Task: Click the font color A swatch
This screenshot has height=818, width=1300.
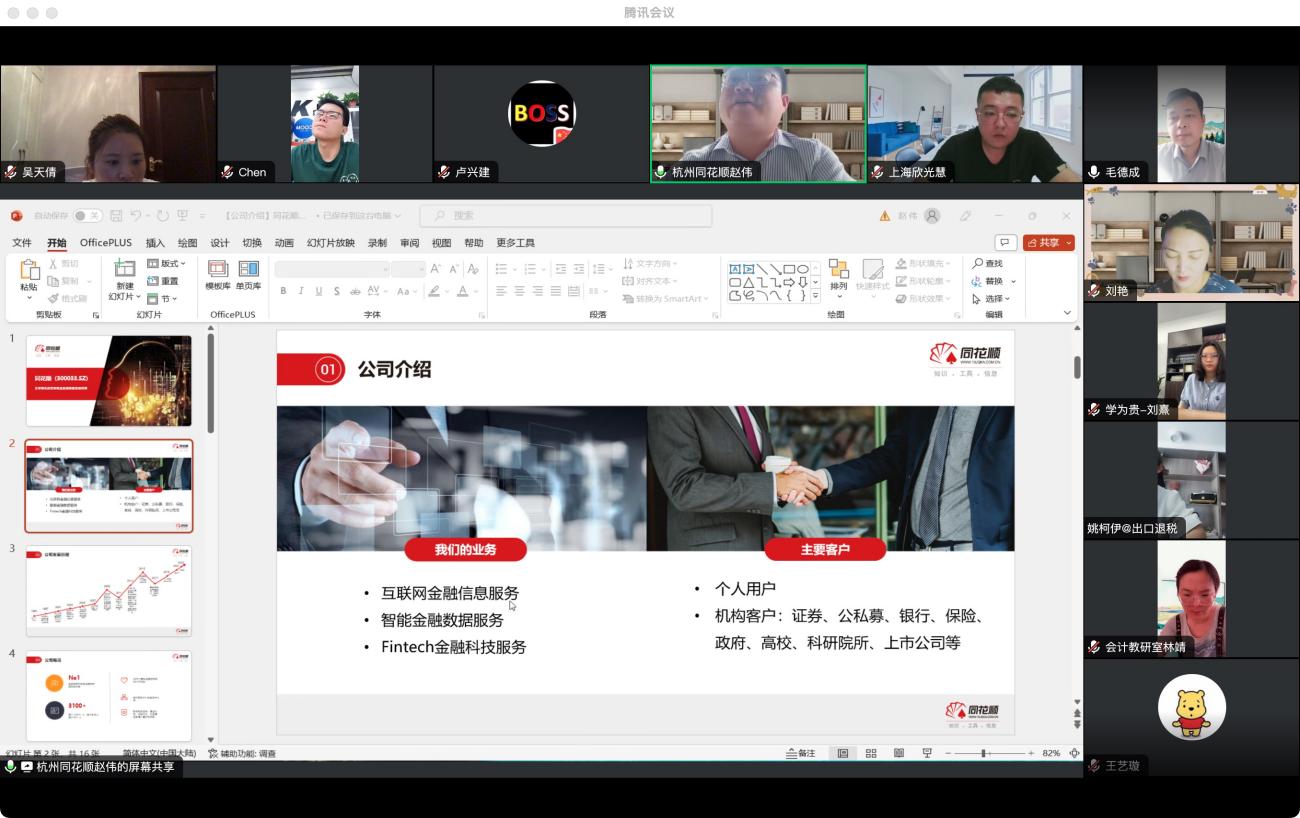Action: click(x=462, y=291)
